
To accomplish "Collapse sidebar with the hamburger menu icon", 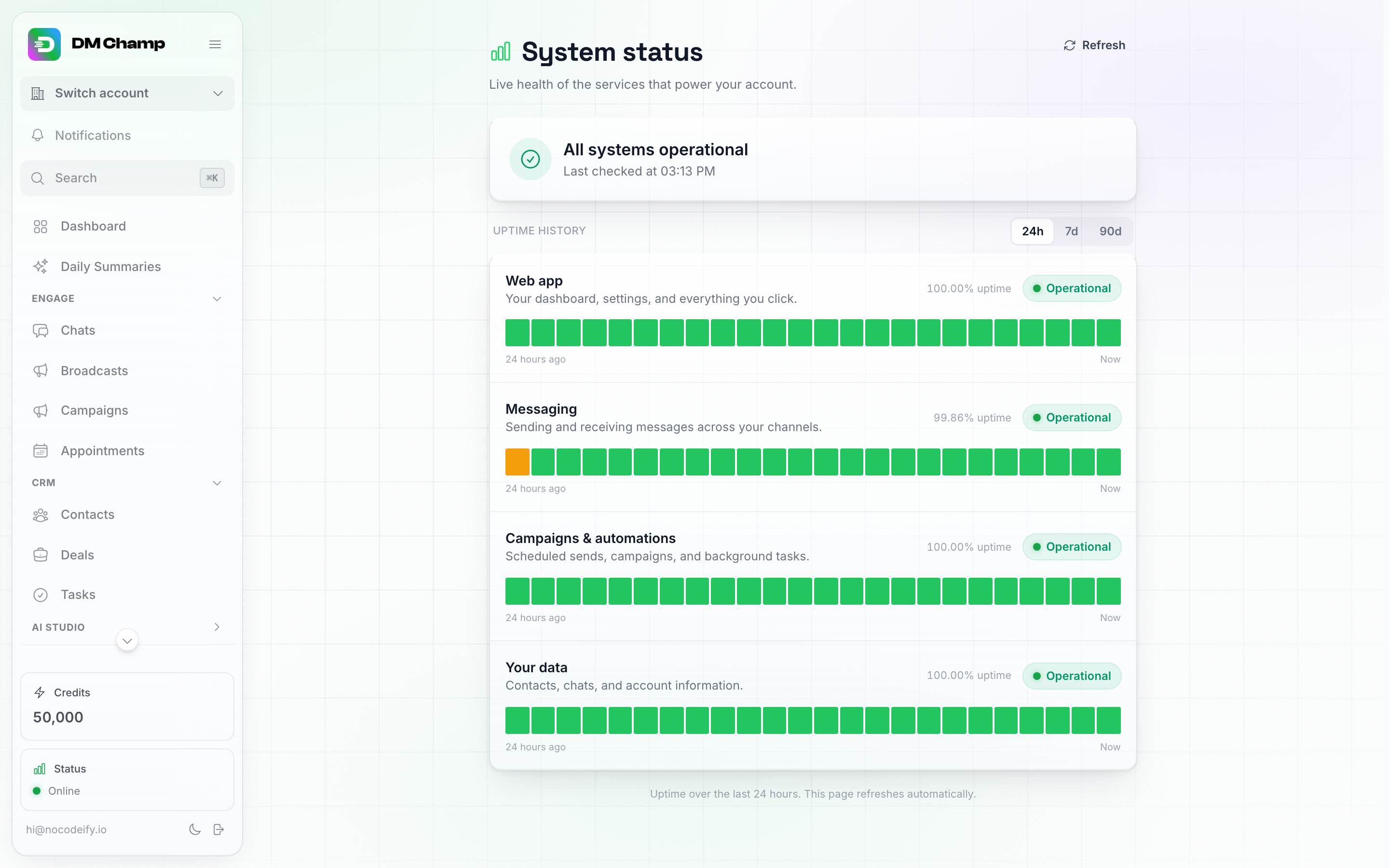I will click(x=215, y=44).
